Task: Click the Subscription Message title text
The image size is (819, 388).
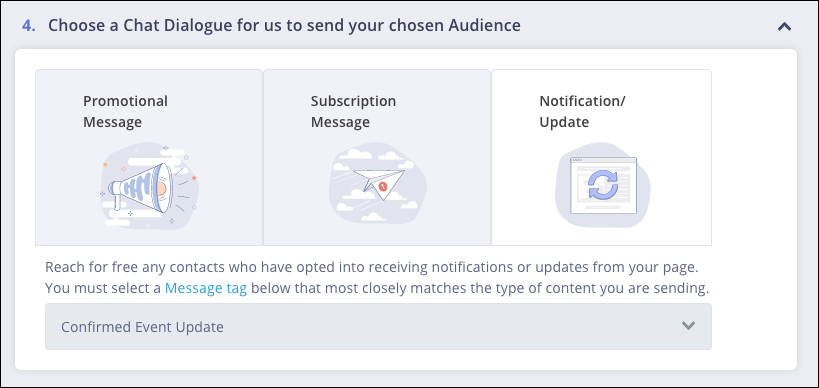Action: pos(353,111)
